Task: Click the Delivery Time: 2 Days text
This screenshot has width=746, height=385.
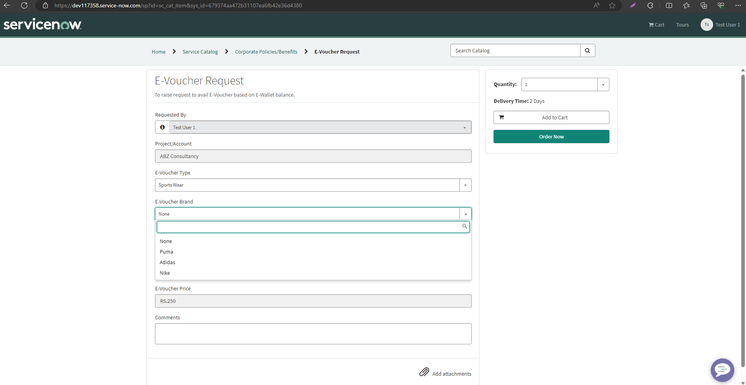Action: pyautogui.click(x=519, y=101)
